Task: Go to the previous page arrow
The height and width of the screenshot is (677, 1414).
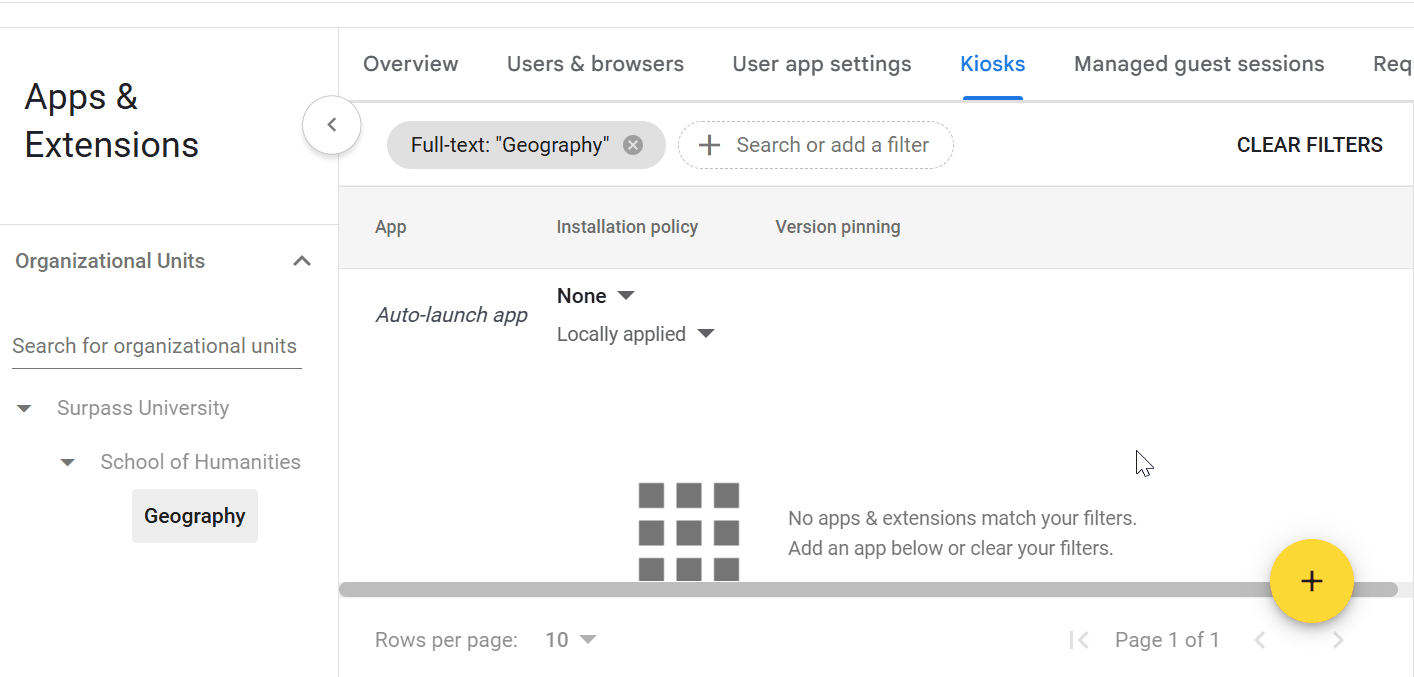Action: click(1260, 640)
